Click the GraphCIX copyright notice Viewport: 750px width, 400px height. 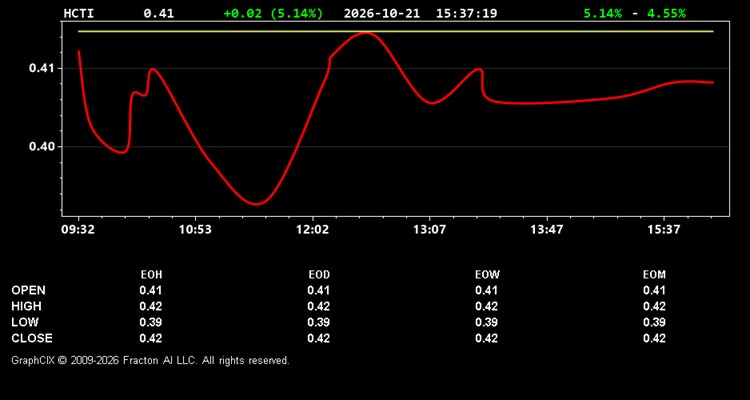coord(150,360)
